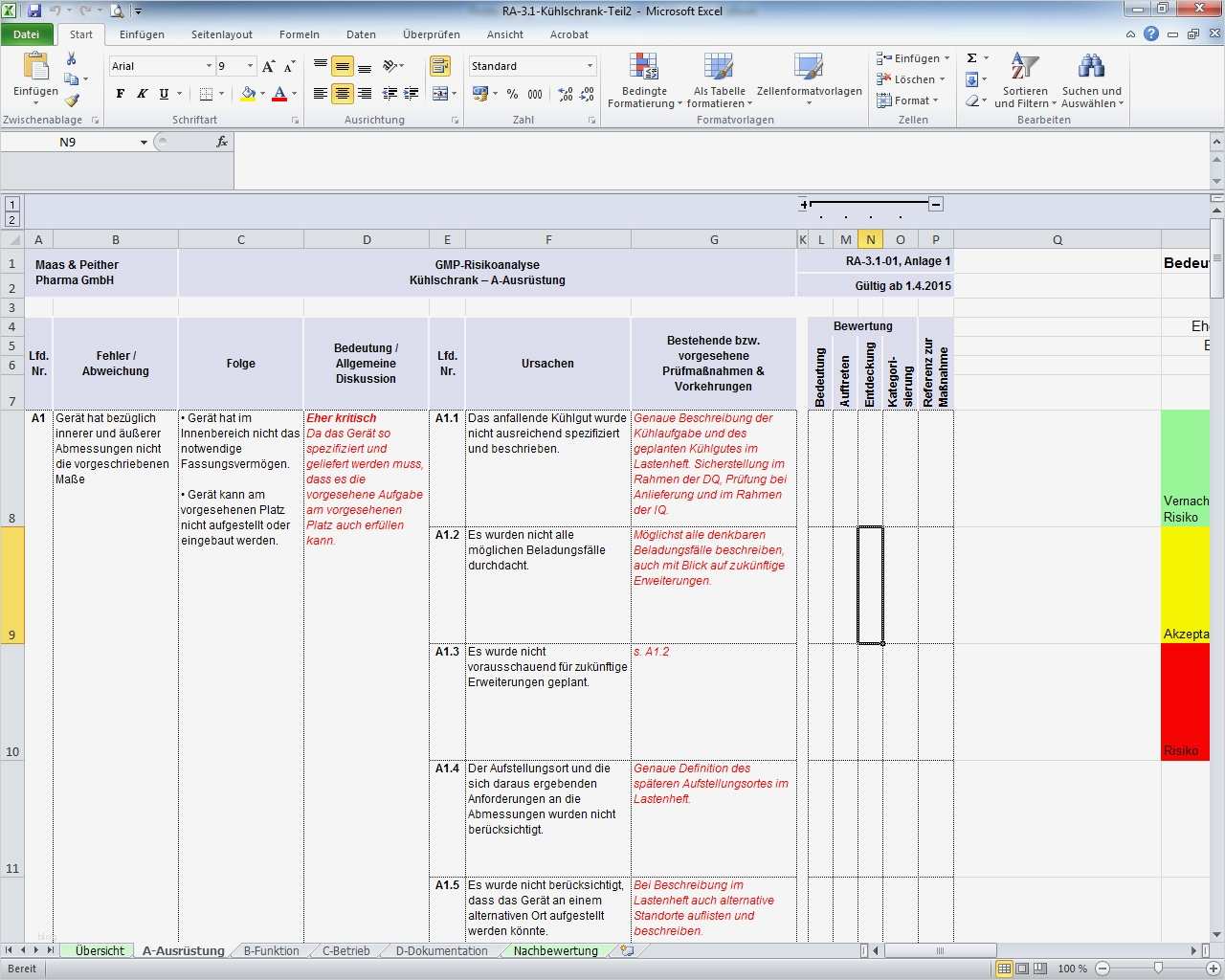Expand the Zahlenformat dropdown showing Standard
The width and height of the screenshot is (1225, 980).
click(590, 66)
